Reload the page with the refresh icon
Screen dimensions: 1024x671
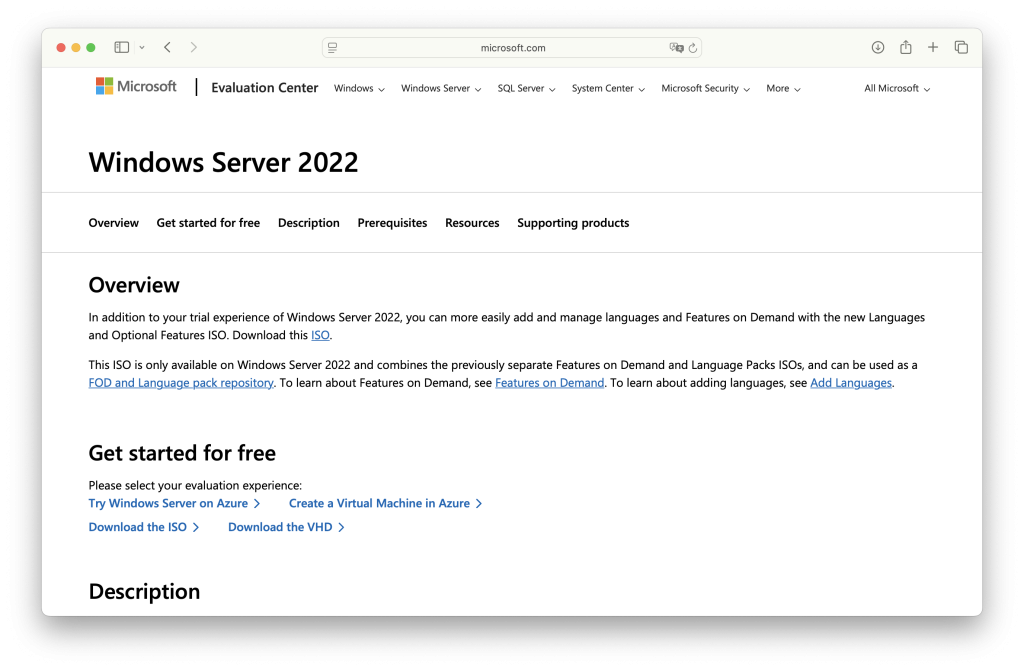(692, 48)
